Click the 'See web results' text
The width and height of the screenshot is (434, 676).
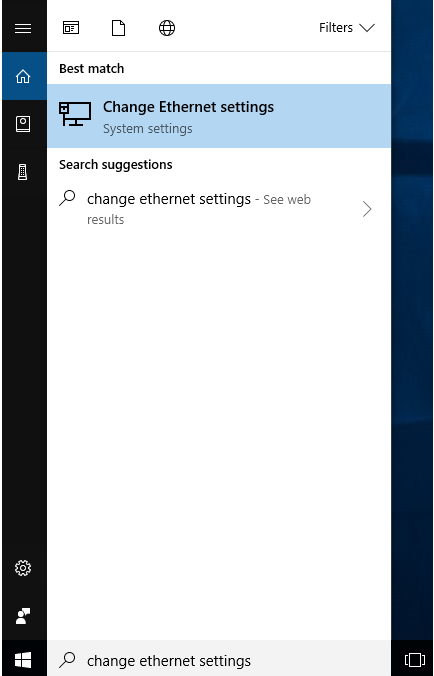click(199, 209)
